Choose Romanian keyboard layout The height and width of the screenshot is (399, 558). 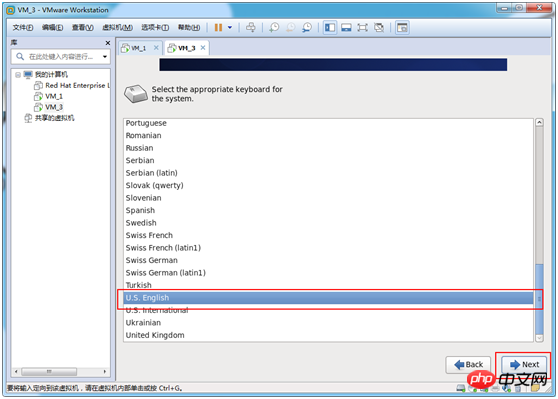tap(328, 136)
